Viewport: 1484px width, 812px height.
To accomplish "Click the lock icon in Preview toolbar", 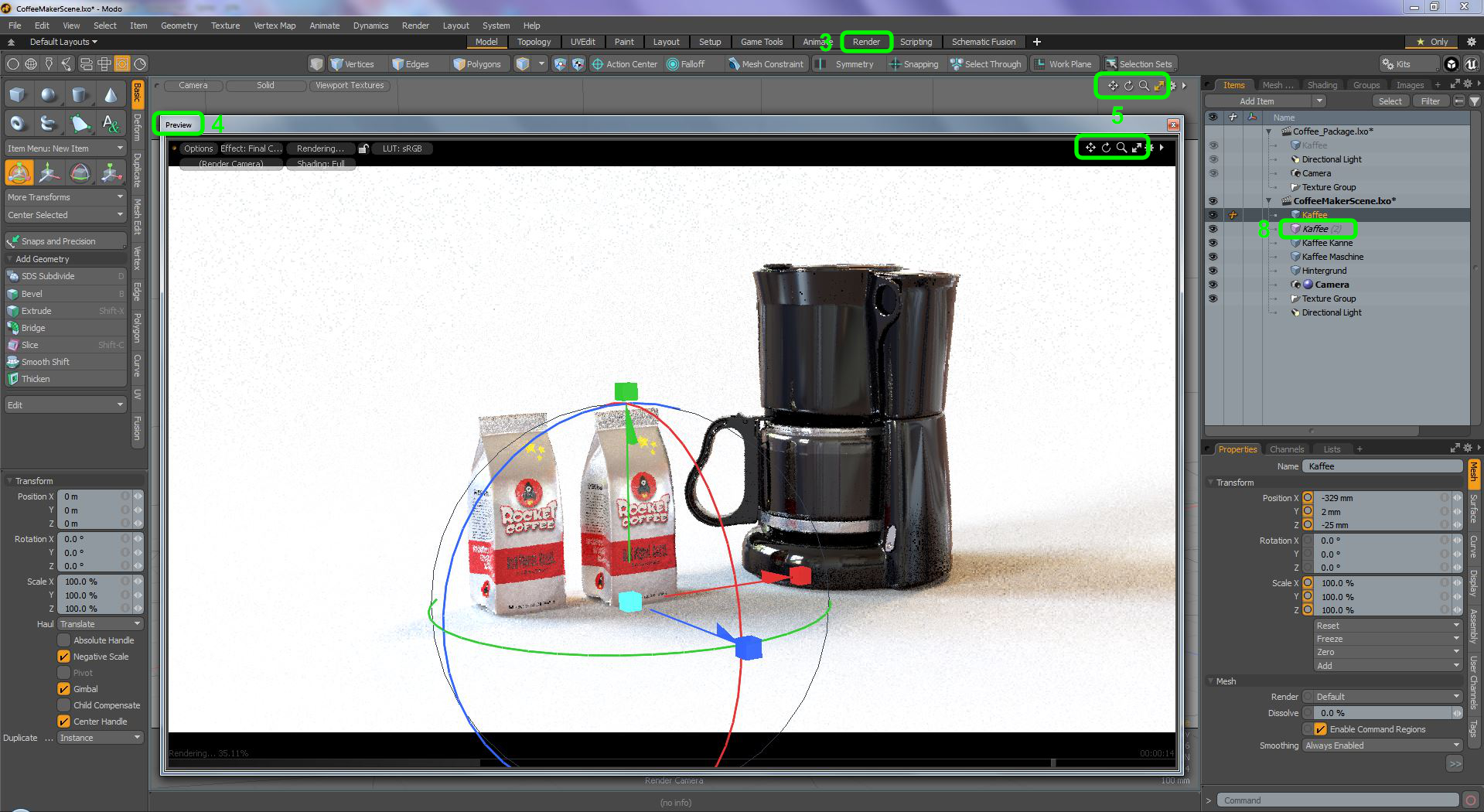I will pos(363,148).
